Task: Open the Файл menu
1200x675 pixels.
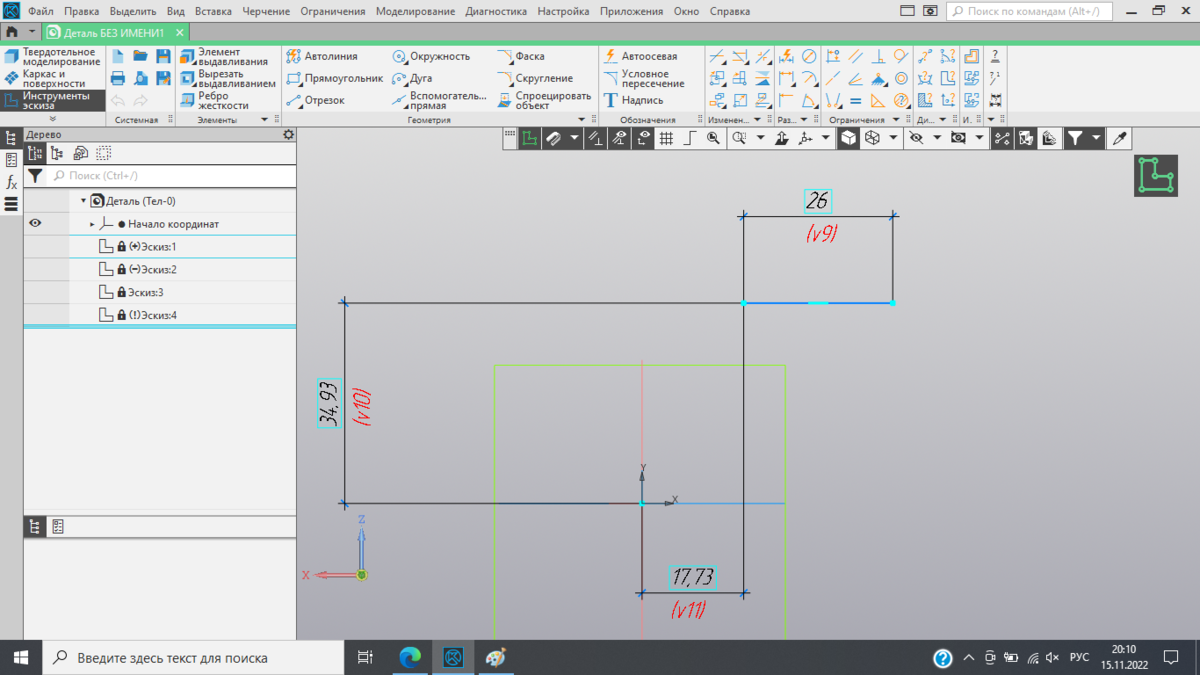Action: [41, 11]
